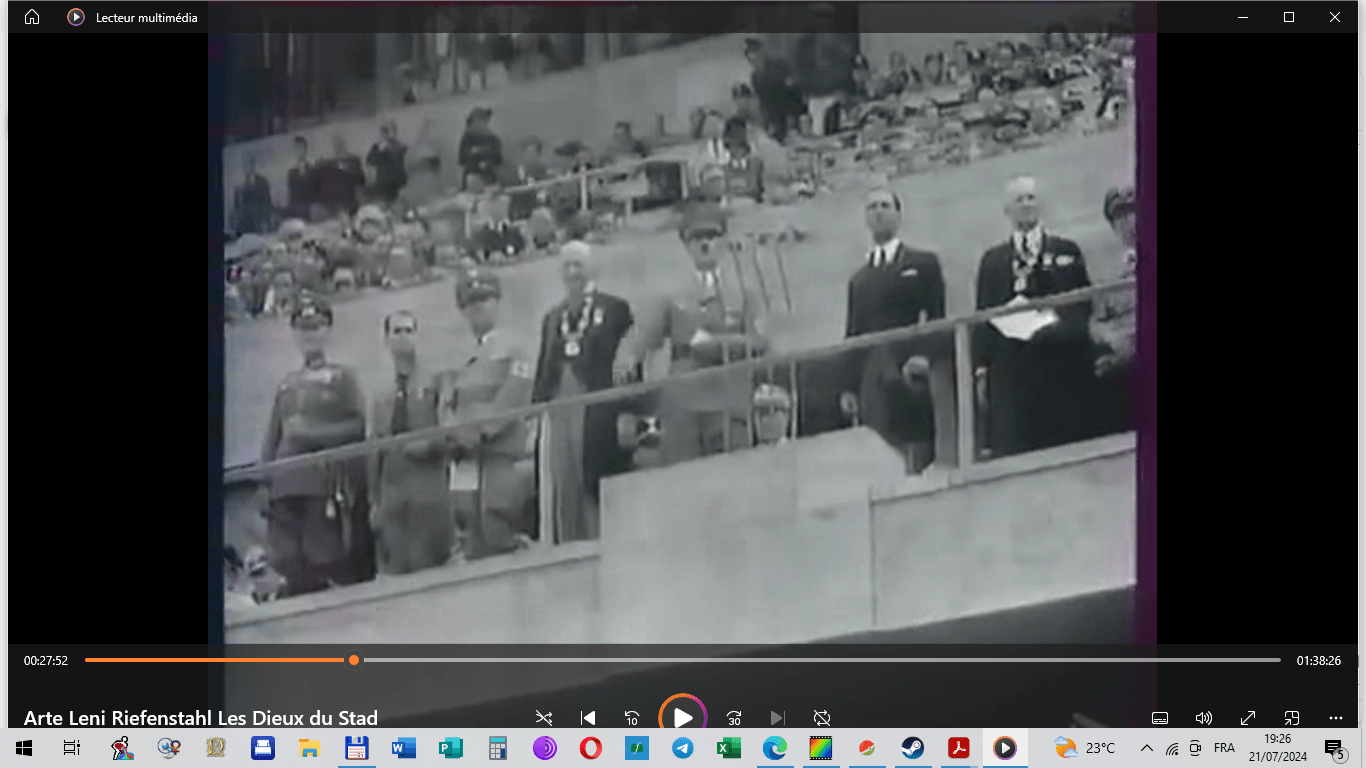
Task: Skip back 10 seconds
Action: pos(632,718)
